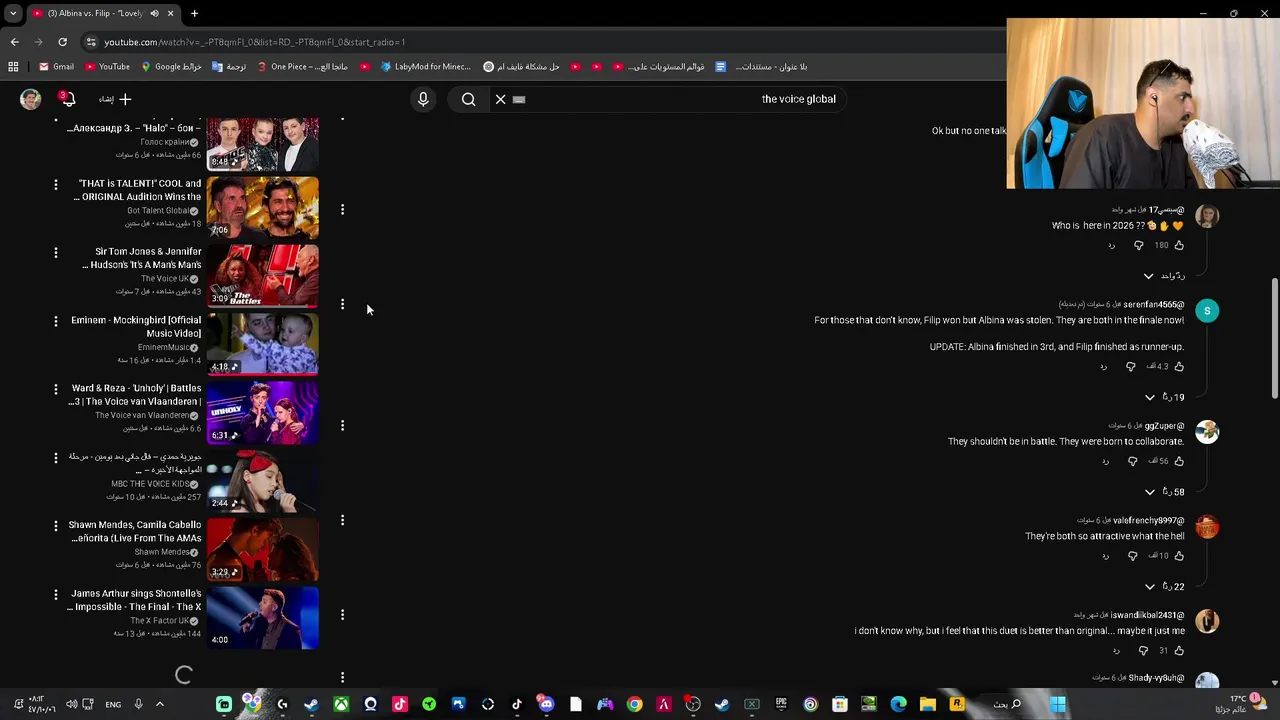
Task: Open Steam from the taskbar
Action: (x=311, y=704)
